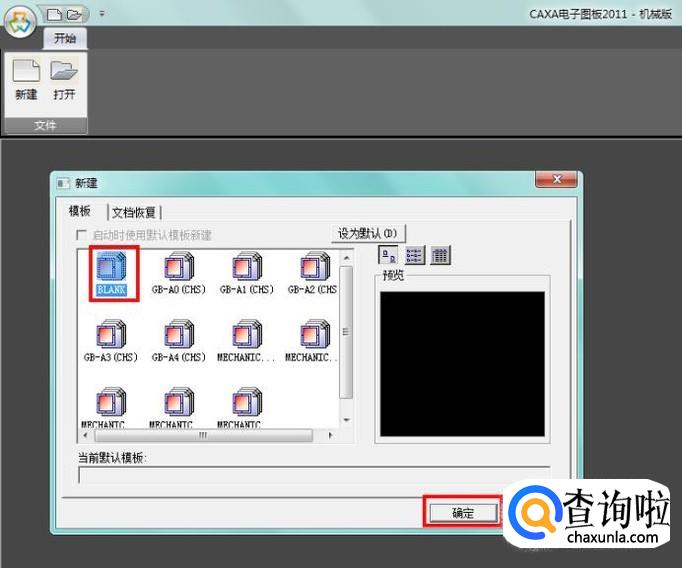Click the black template preview area
Viewport: 682px width, 568px height.
462,364
